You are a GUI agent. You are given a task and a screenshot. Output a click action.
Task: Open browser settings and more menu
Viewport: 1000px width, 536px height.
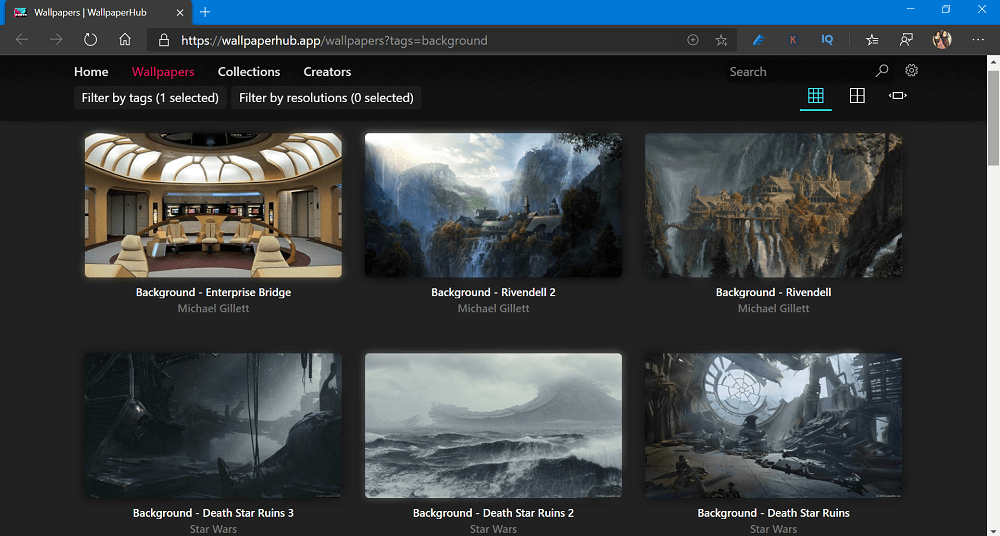click(978, 40)
